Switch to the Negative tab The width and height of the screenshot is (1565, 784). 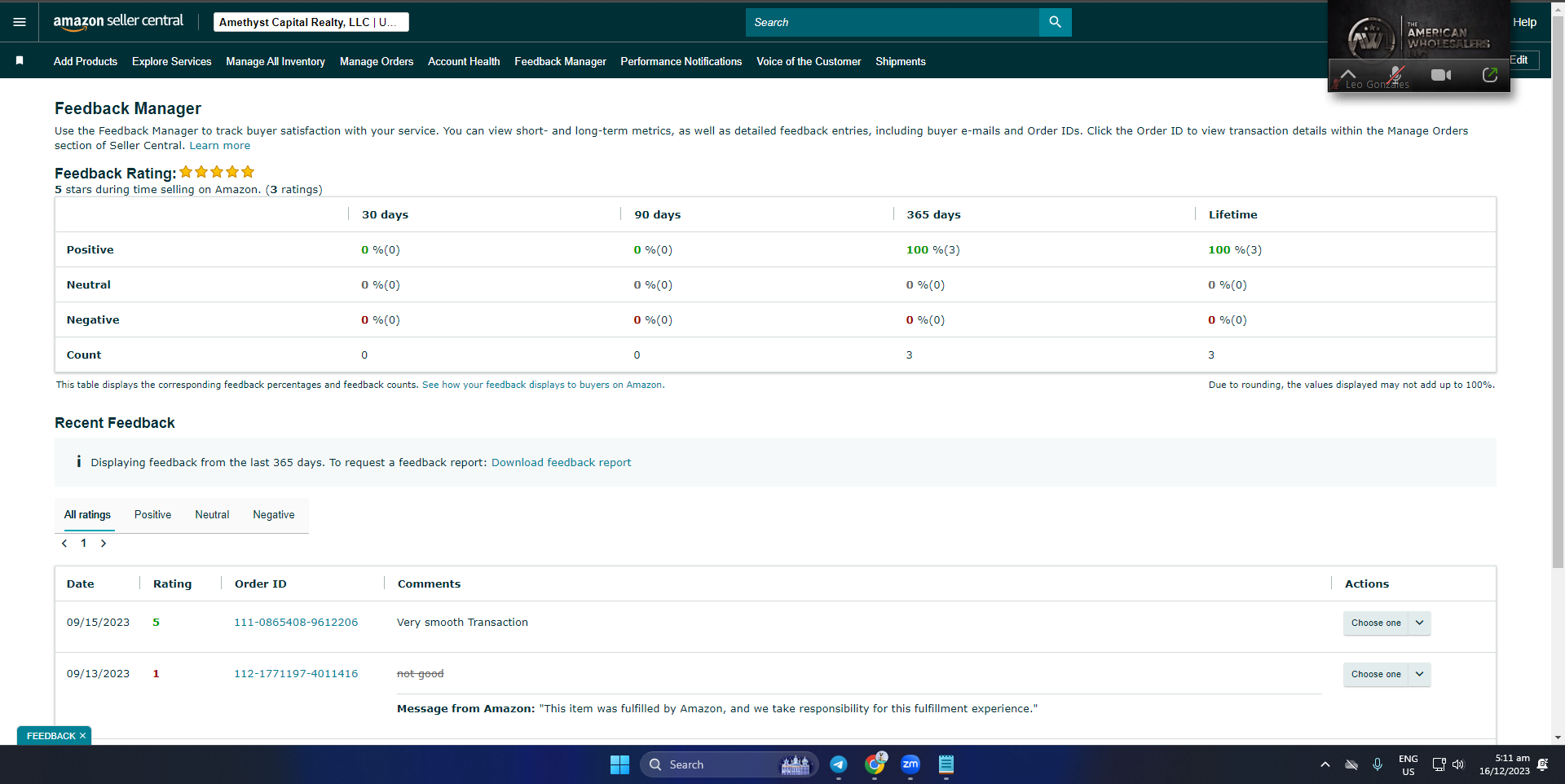pyautogui.click(x=274, y=515)
